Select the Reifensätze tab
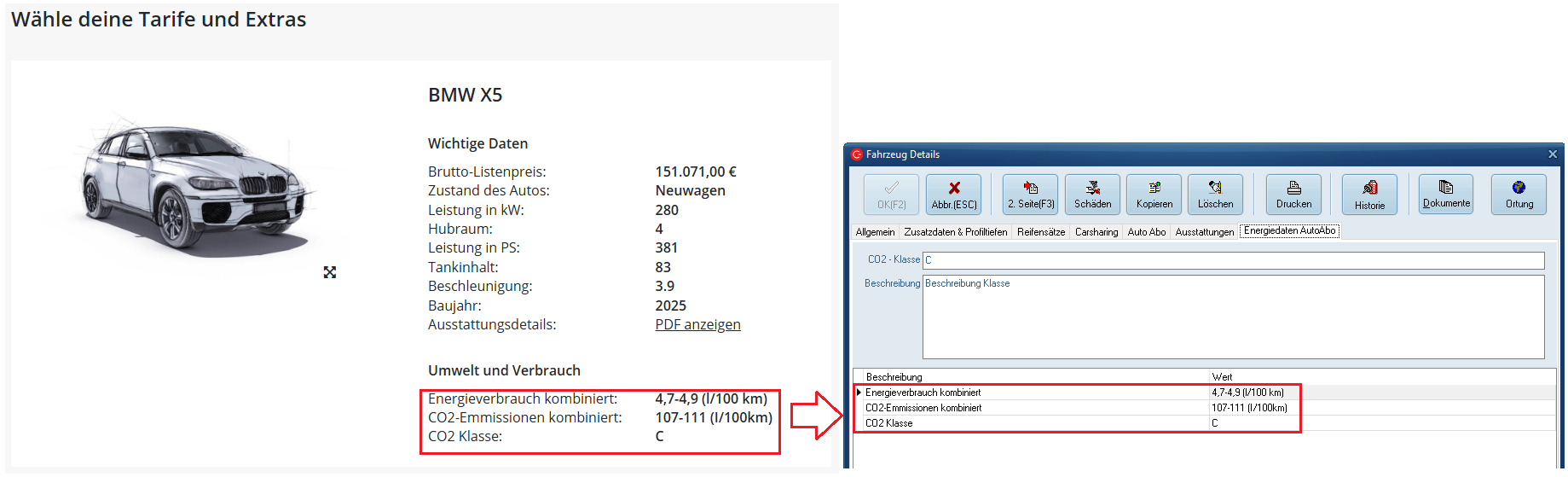 click(x=1040, y=232)
